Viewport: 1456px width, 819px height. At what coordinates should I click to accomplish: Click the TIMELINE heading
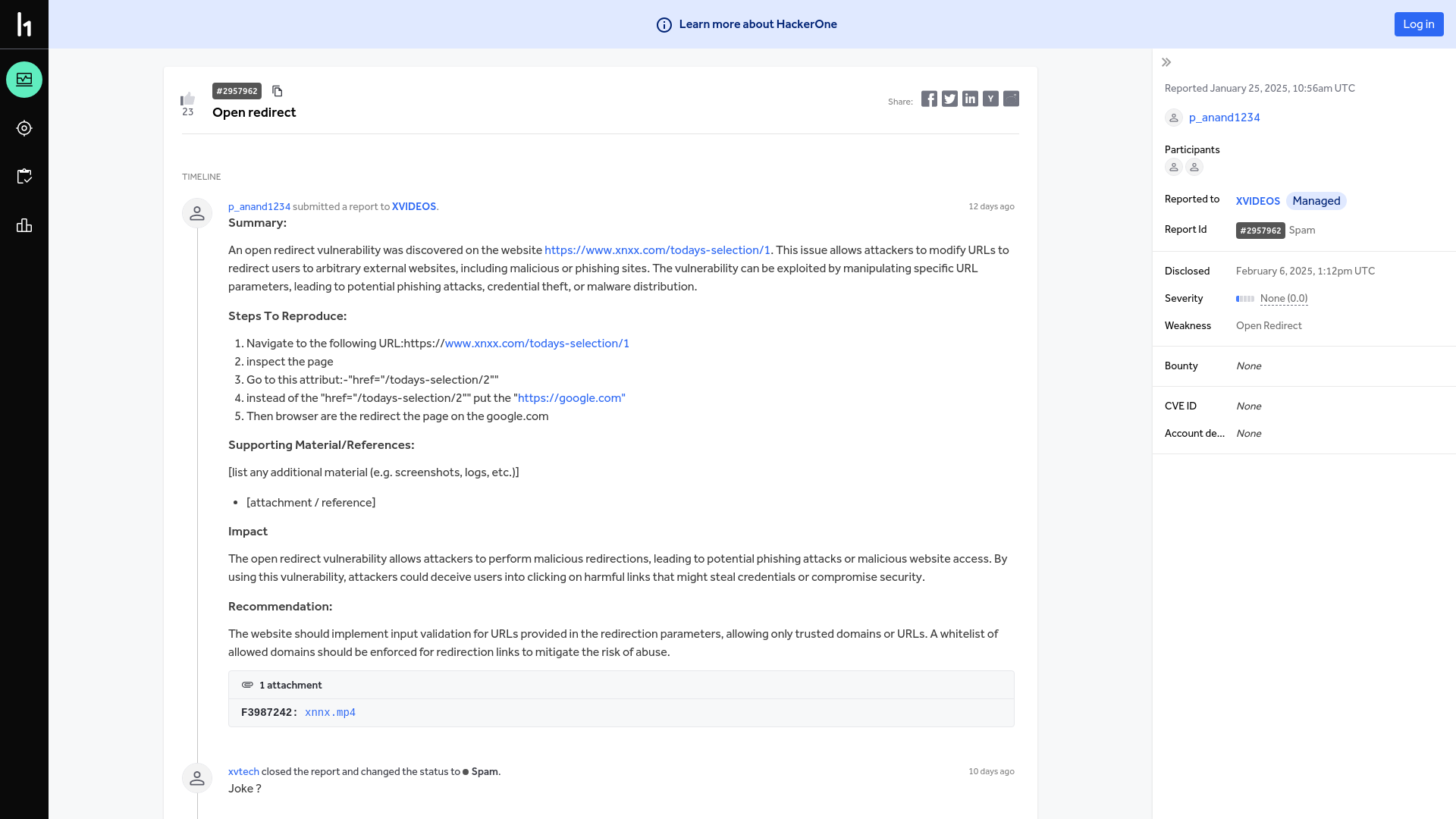tap(202, 177)
